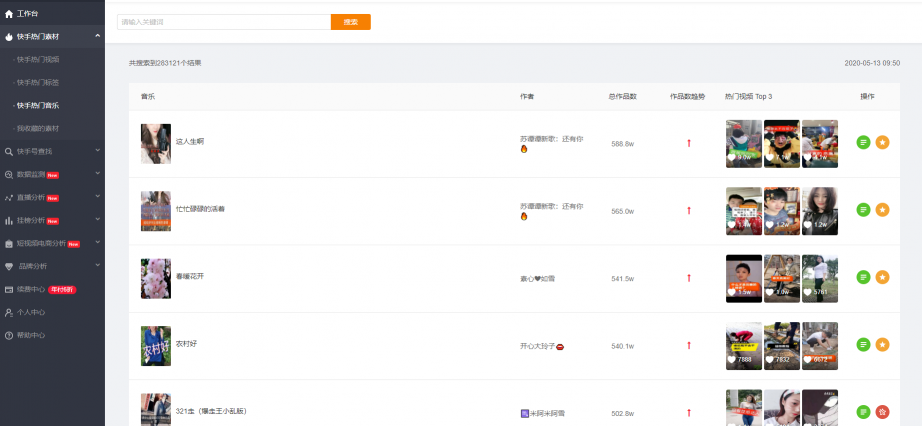Image resolution: width=922 pixels, height=426 pixels.
Task: Open 春暖花开 video with 5761 likes
Action: [820, 279]
